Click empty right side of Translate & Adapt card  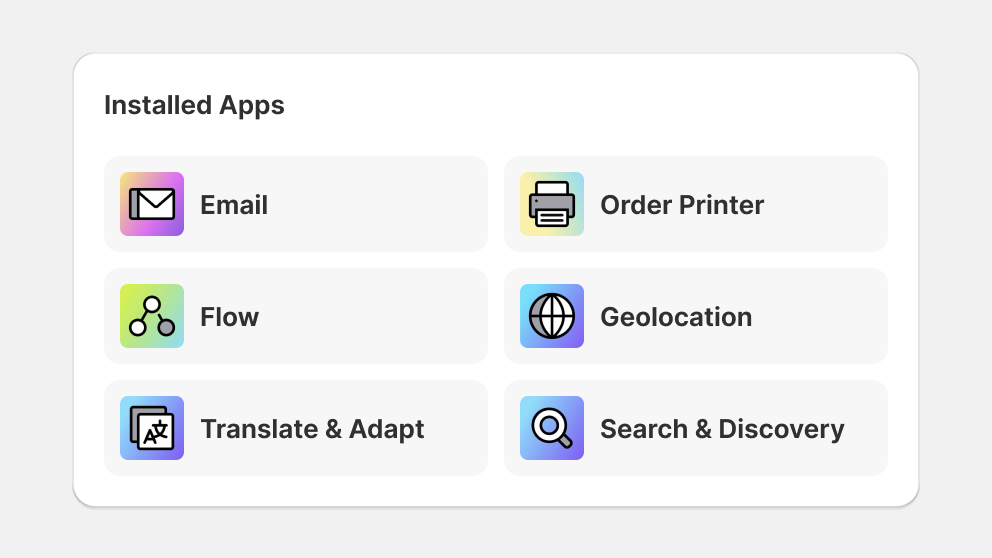click(x=459, y=428)
